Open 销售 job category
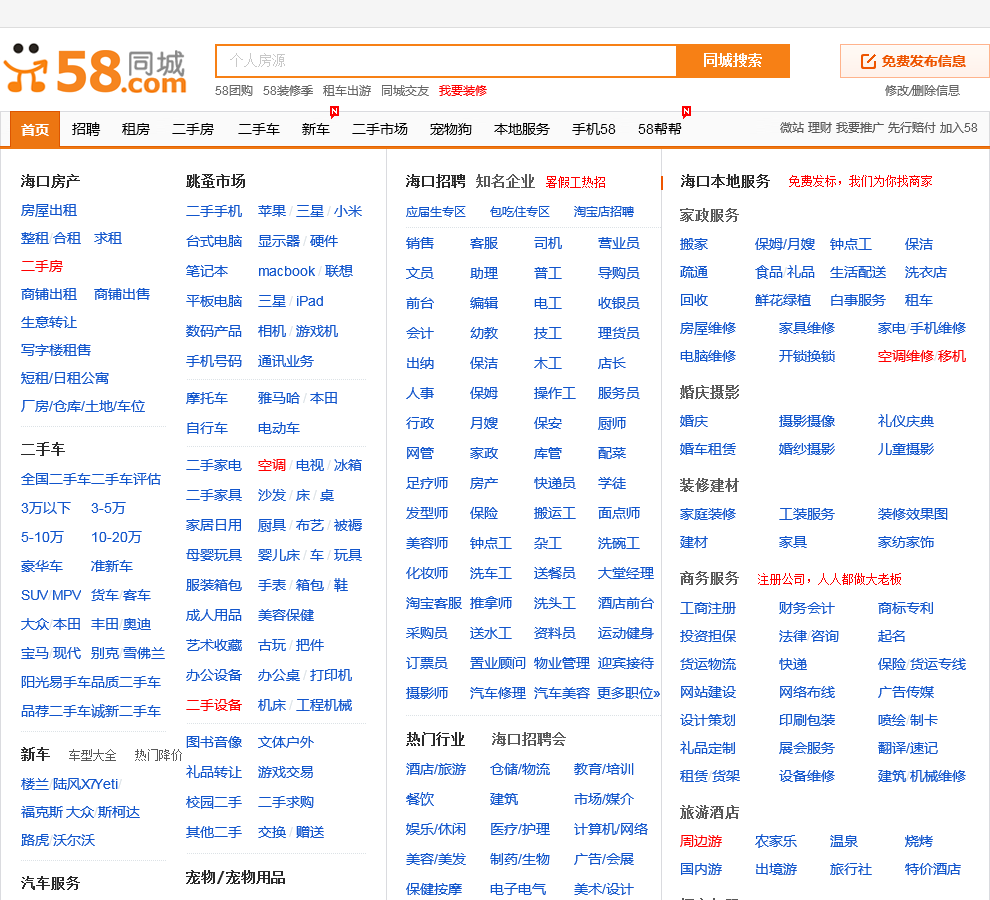 click(420, 243)
